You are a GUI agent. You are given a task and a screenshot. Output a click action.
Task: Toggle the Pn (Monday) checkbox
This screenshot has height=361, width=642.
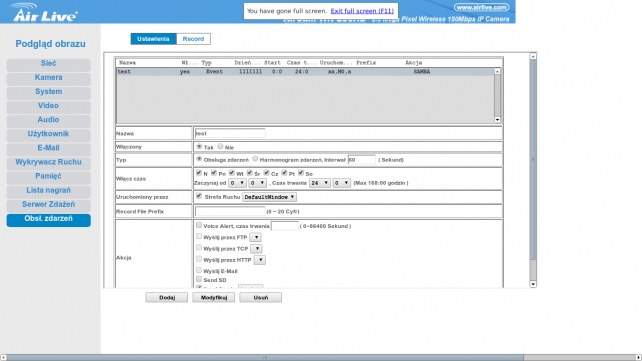(x=214, y=173)
